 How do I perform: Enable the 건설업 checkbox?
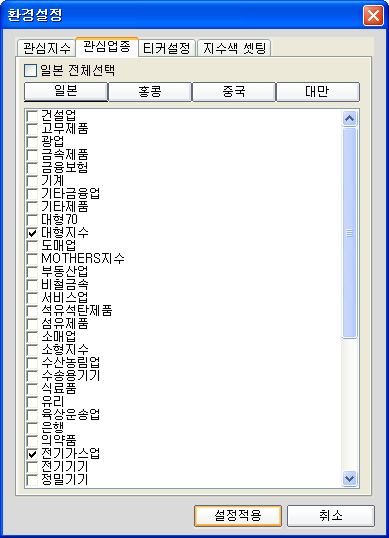[x=32, y=116]
